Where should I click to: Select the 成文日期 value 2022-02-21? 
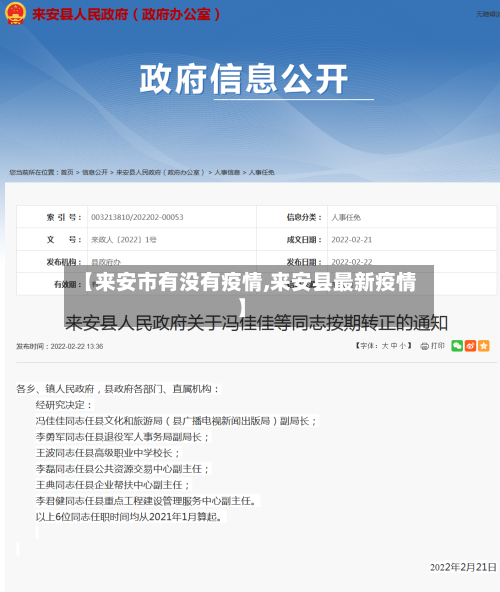pyautogui.click(x=352, y=239)
